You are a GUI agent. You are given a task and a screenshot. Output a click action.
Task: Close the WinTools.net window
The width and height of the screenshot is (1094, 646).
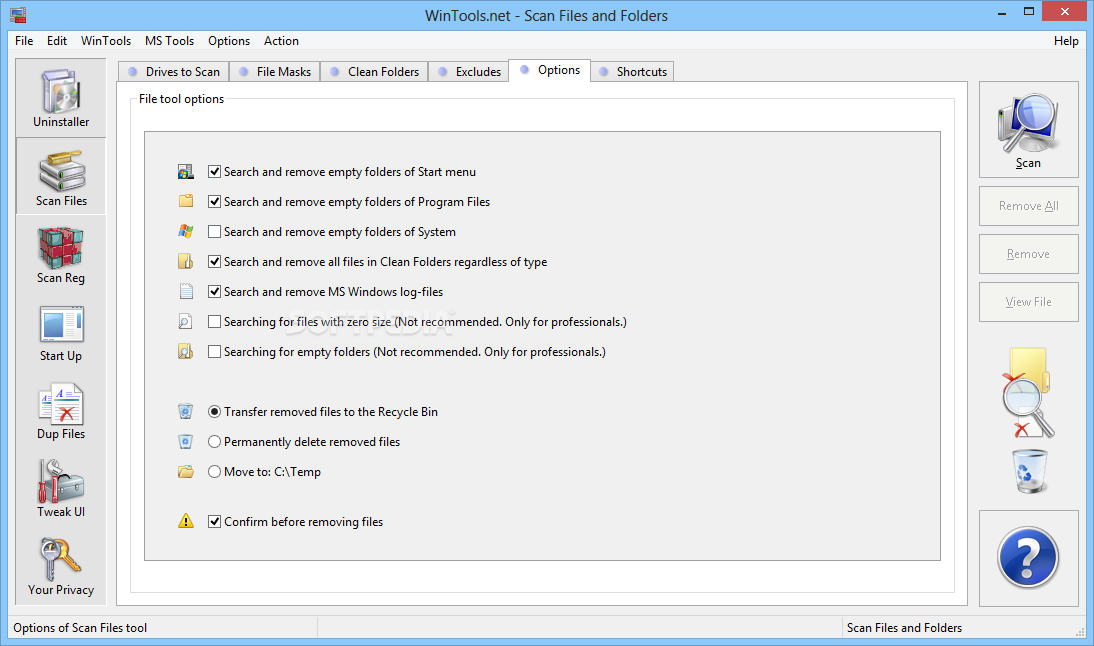pyautogui.click(x=1065, y=11)
